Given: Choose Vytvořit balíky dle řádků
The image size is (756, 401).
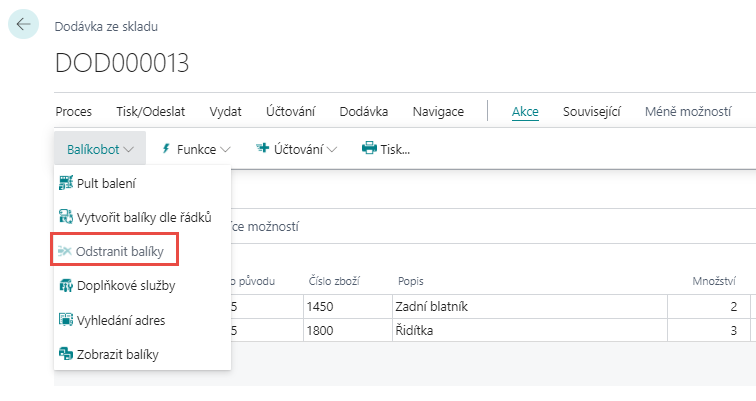Looking at the screenshot, I should (142, 217).
